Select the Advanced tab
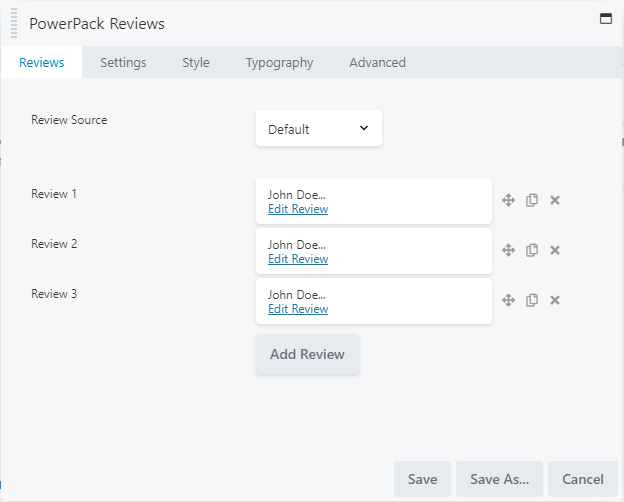 point(378,63)
